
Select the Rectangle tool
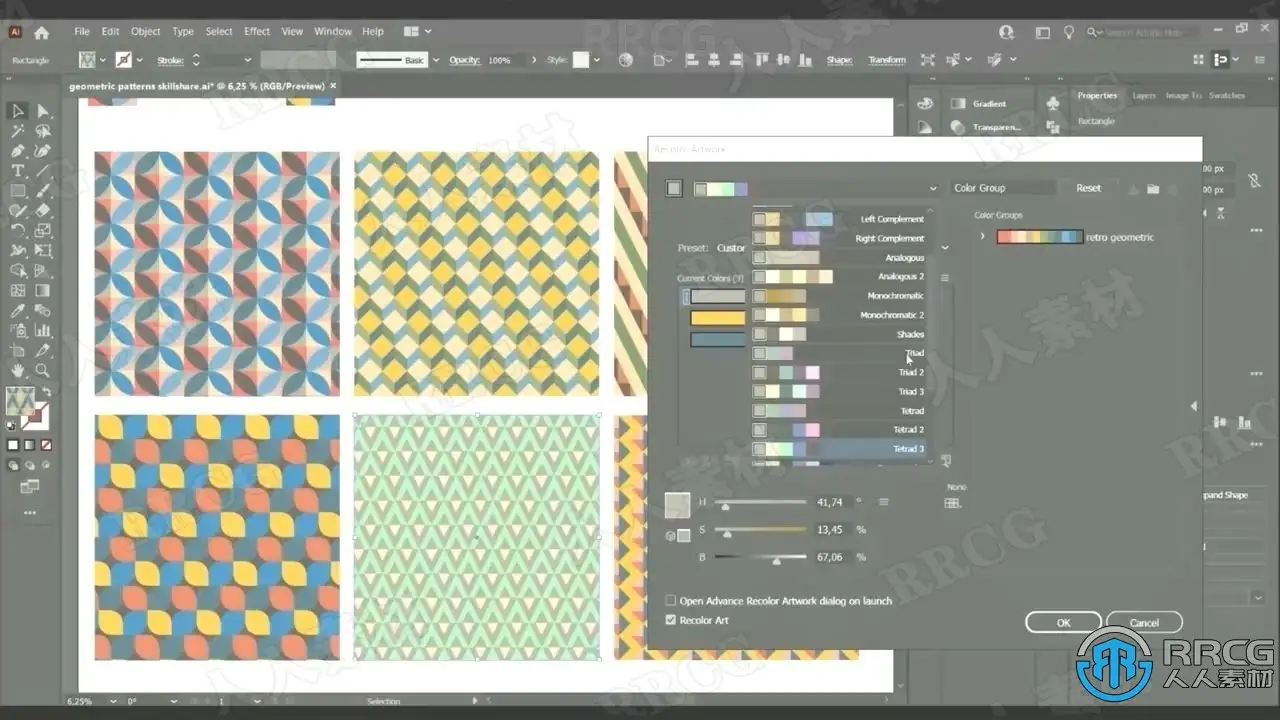point(18,191)
